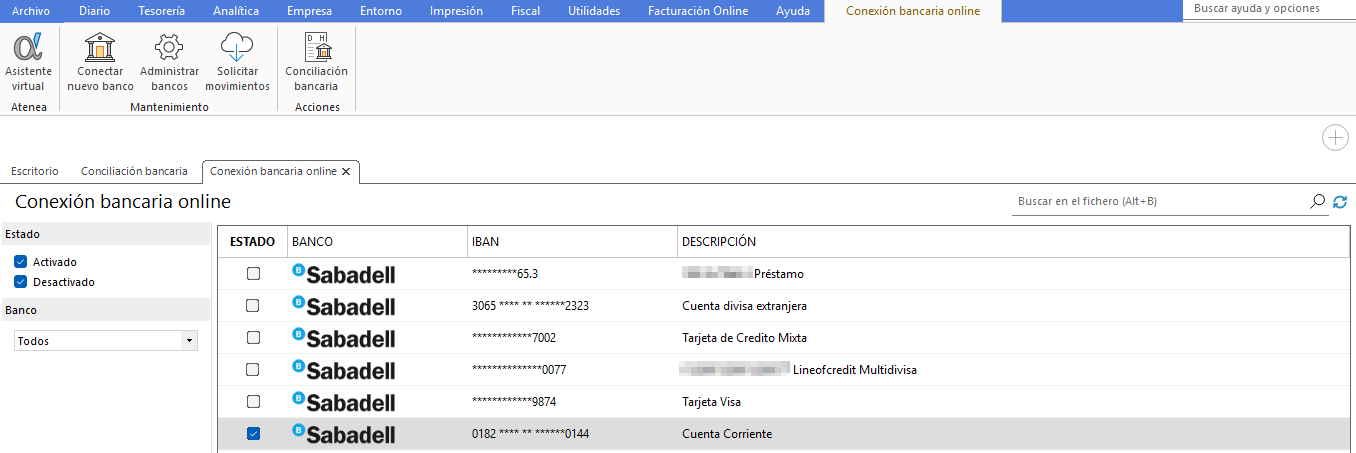Image resolution: width=1356 pixels, height=453 pixels.
Task: Disable the Cuenta Corriente checkbox
Action: (253, 434)
